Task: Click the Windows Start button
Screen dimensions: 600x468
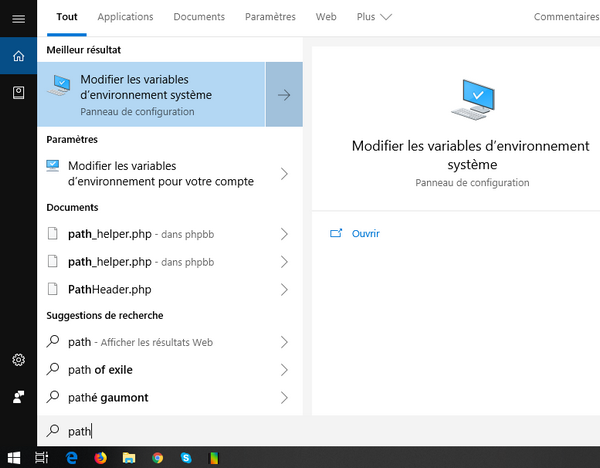Action: click(14, 458)
